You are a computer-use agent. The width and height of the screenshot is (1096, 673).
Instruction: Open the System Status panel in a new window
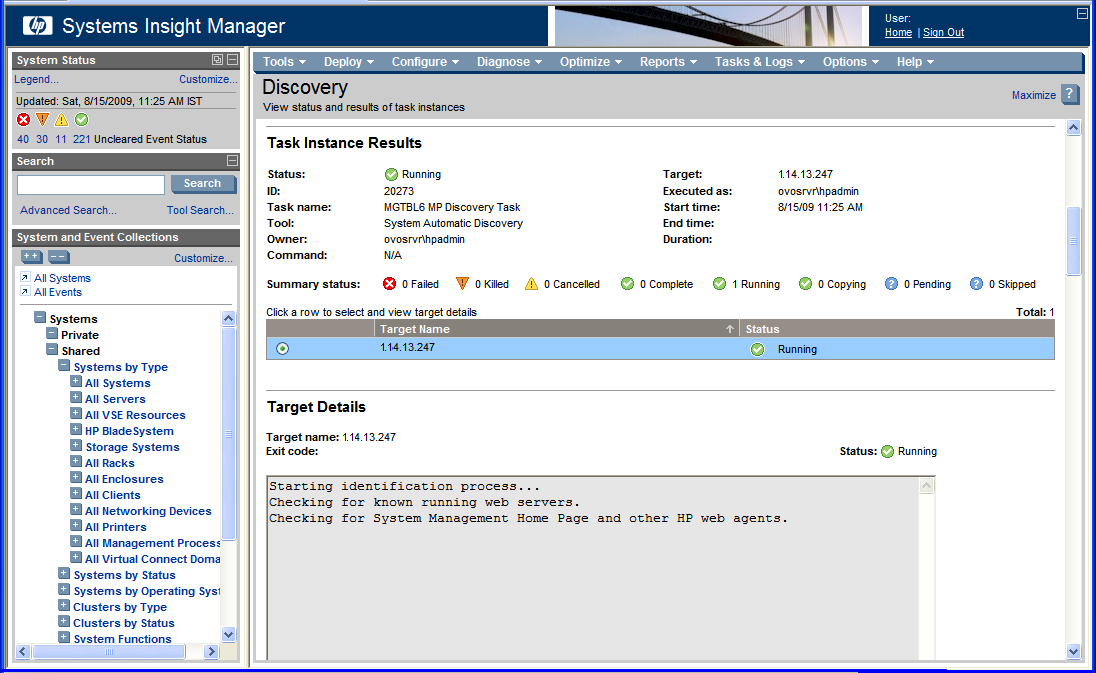point(217,60)
